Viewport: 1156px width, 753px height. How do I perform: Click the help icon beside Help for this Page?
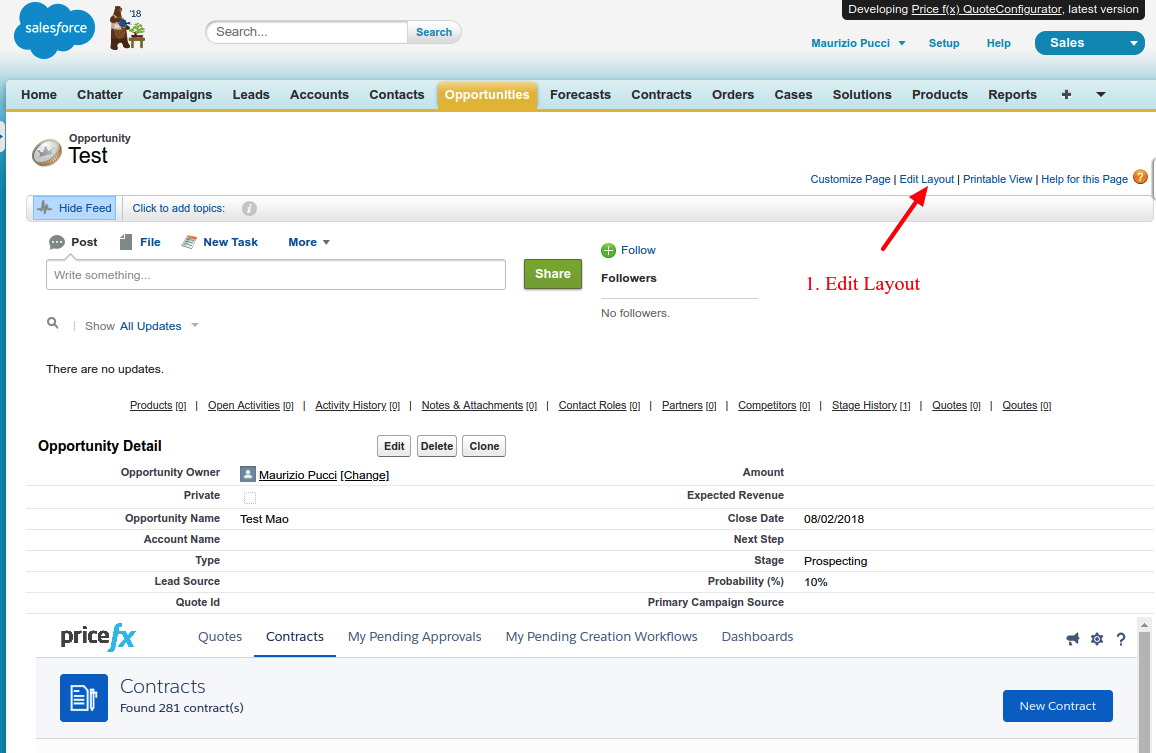[x=1140, y=178]
